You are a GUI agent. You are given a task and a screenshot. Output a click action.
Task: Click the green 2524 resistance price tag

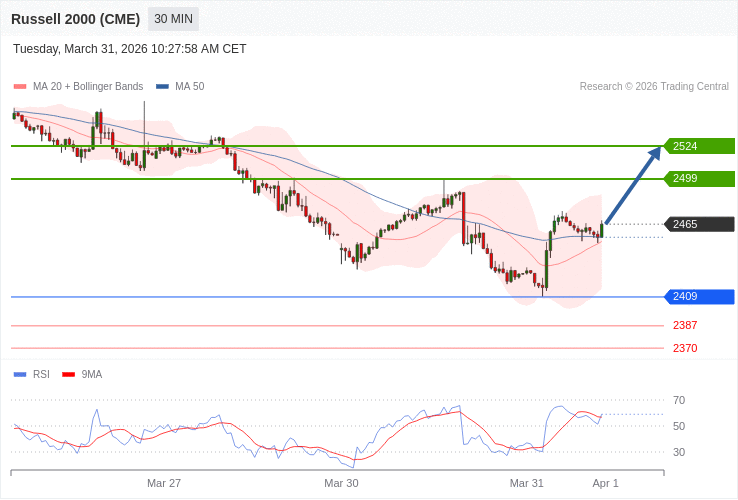coord(699,146)
